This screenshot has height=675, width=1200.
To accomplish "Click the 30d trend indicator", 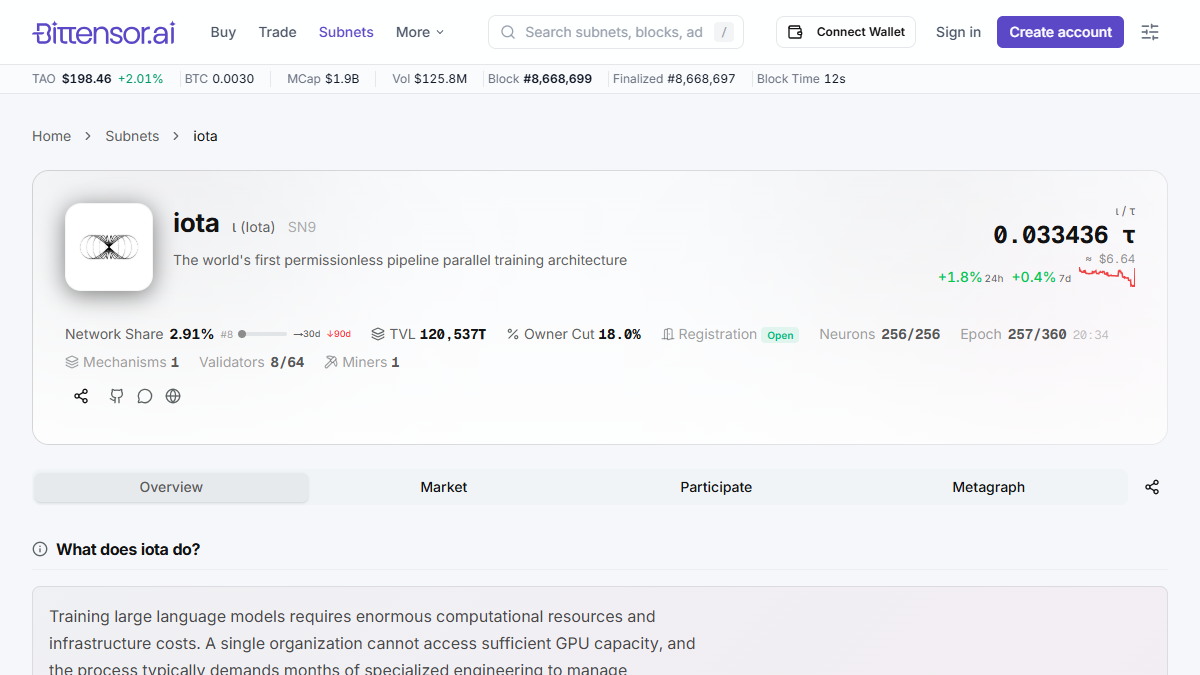I will [x=306, y=334].
